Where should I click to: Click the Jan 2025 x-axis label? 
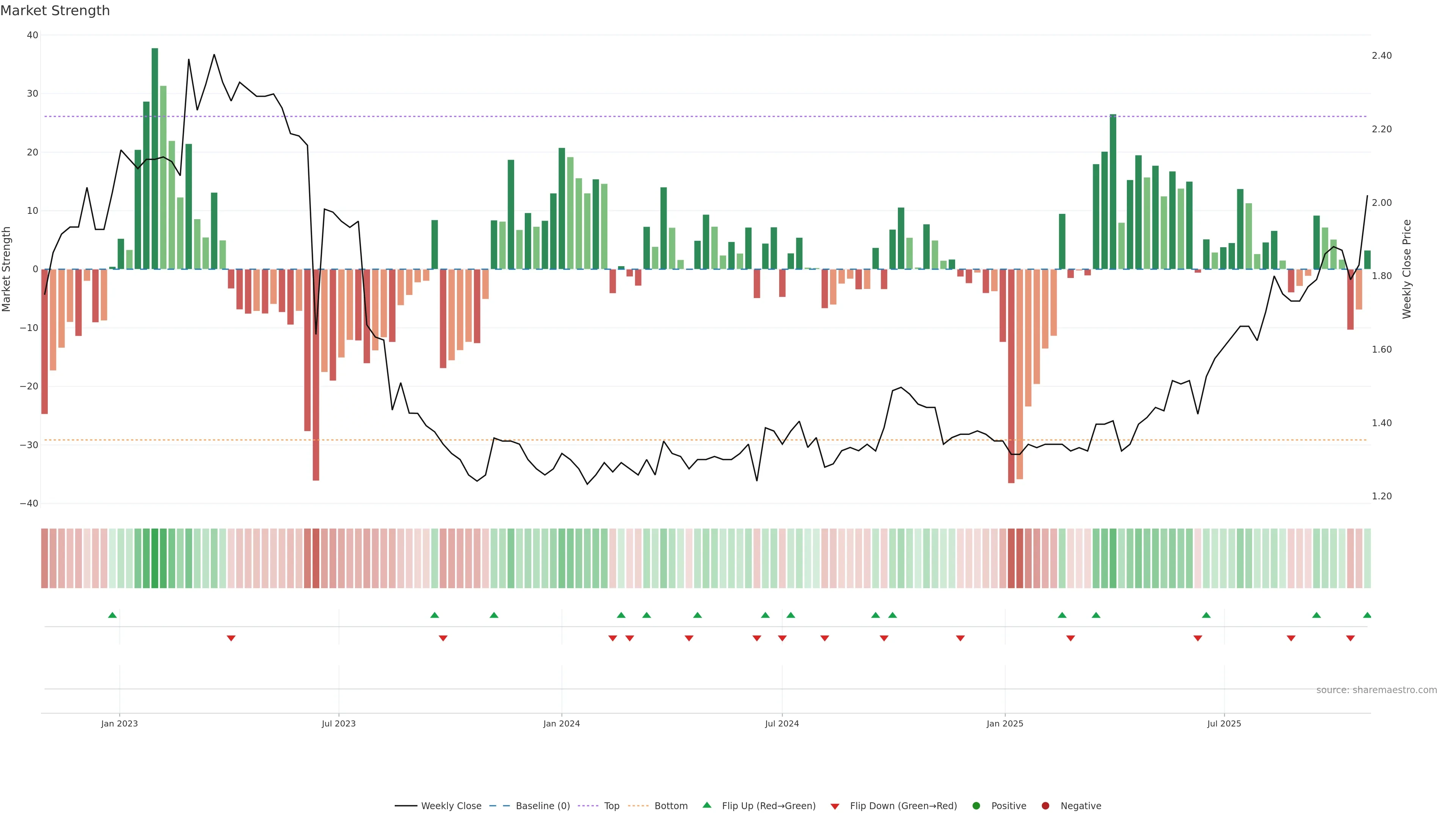[x=1004, y=723]
